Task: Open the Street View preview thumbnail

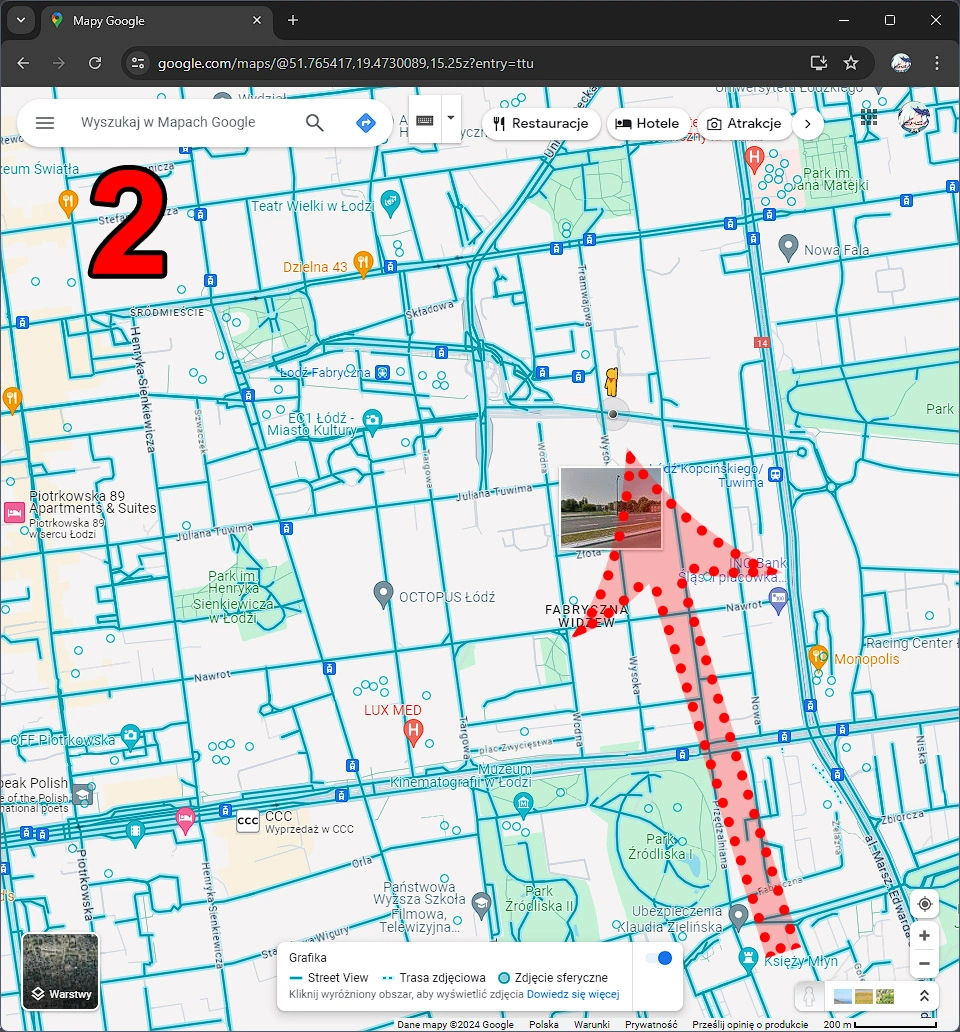Action: [611, 507]
